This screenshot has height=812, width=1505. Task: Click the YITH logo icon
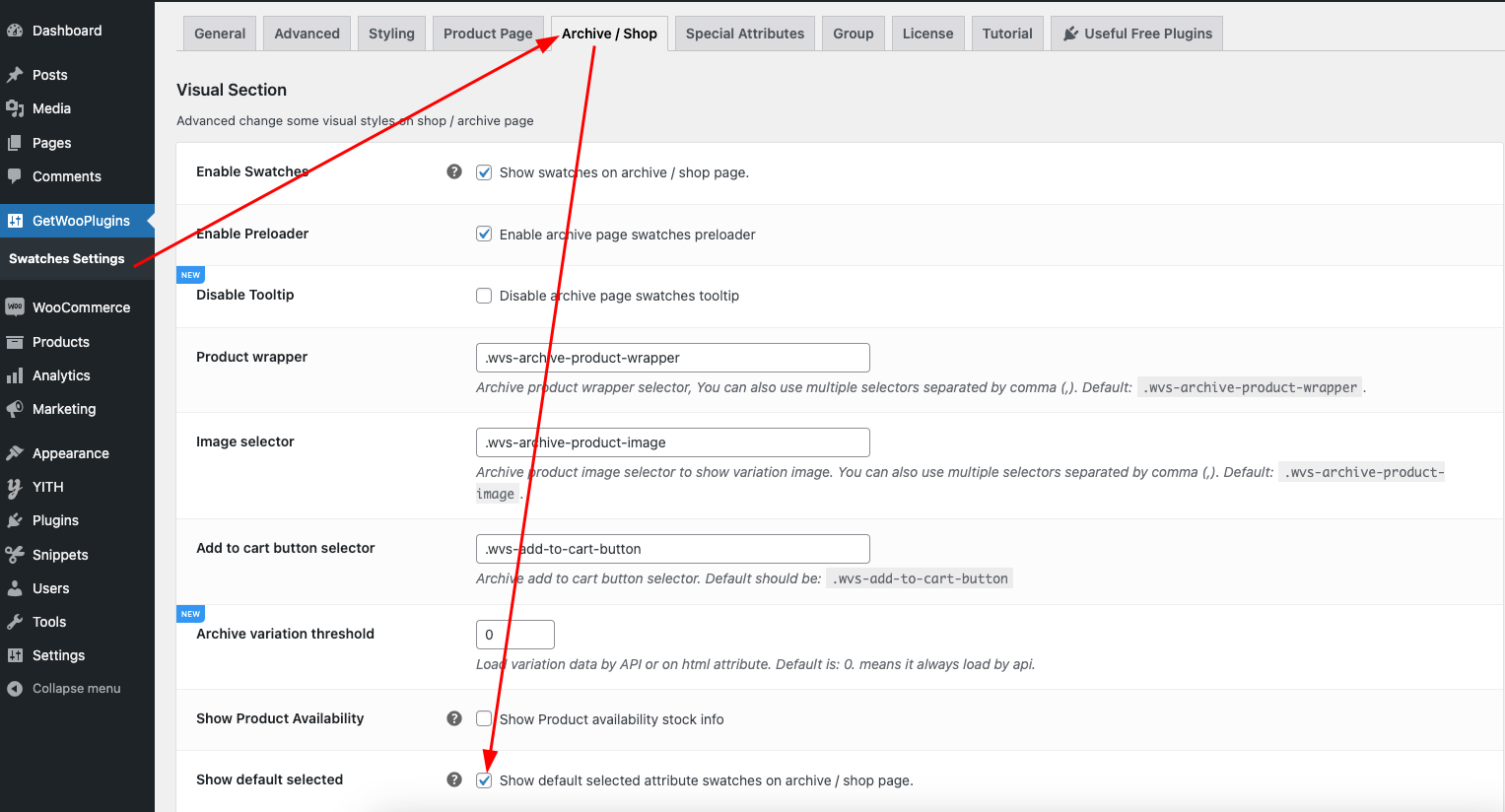point(15,487)
